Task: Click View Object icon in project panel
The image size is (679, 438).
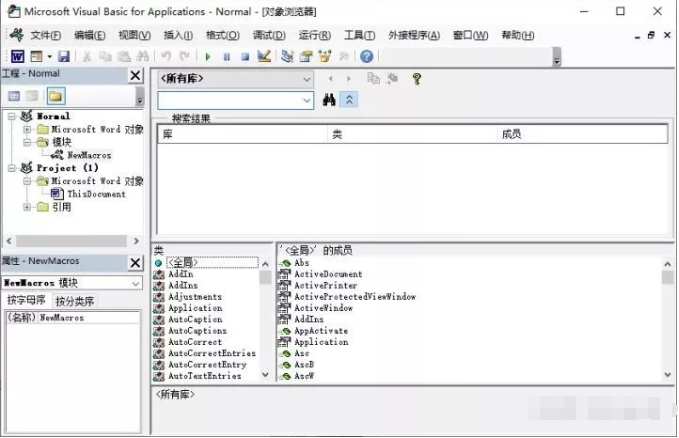Action: [32, 96]
